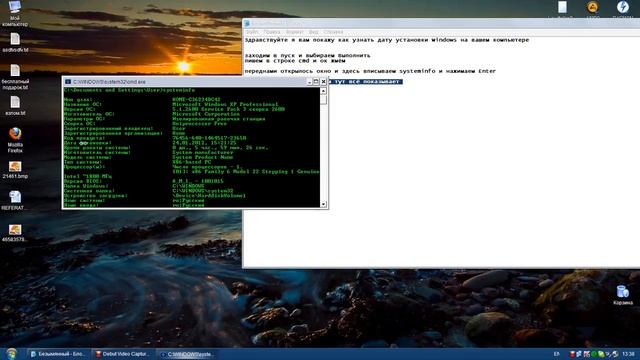Open the Вид menu in Notepad
The image size is (640, 360).
tap(313, 32)
